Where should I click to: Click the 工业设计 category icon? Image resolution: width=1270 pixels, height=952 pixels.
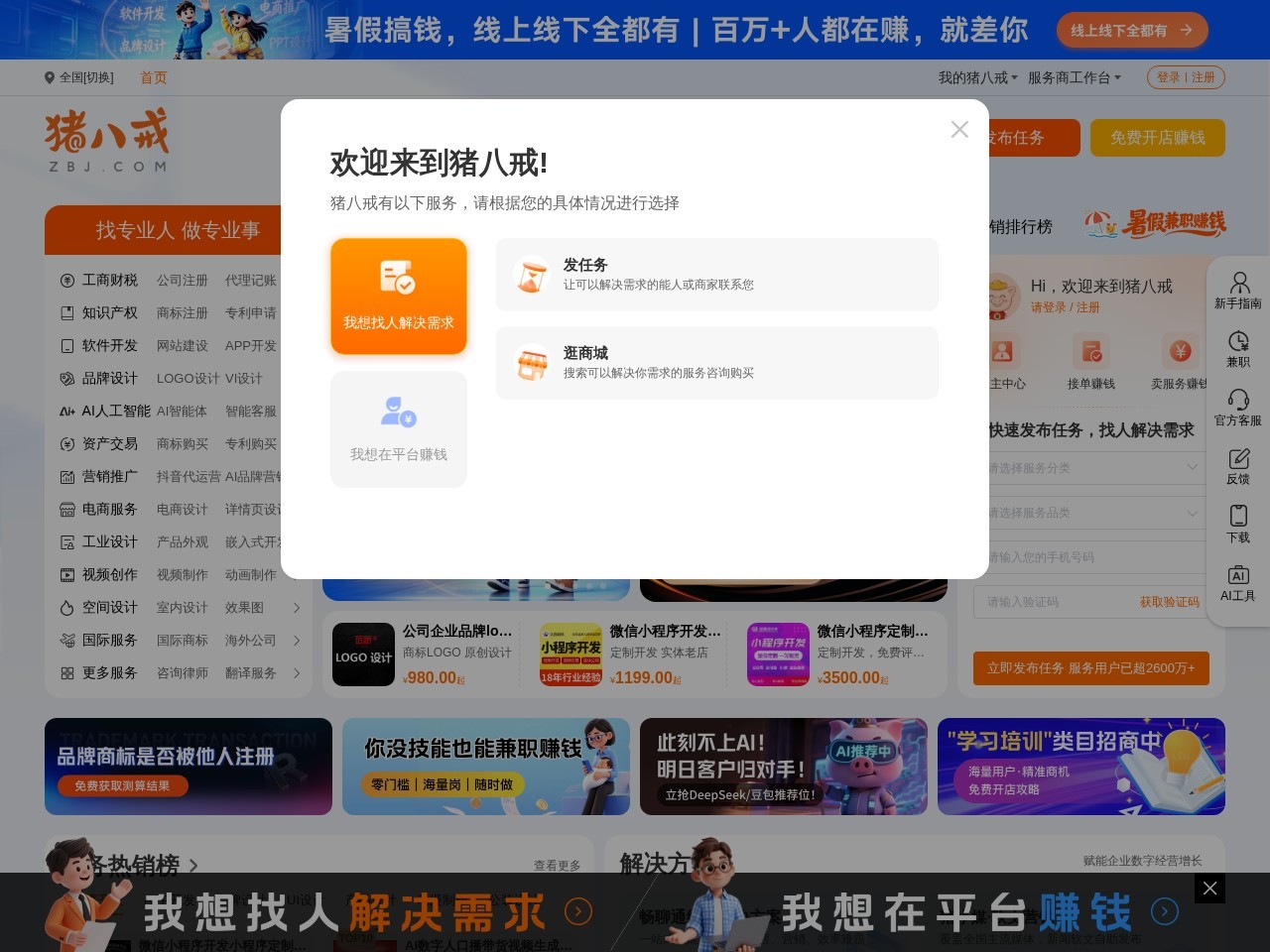tap(67, 542)
